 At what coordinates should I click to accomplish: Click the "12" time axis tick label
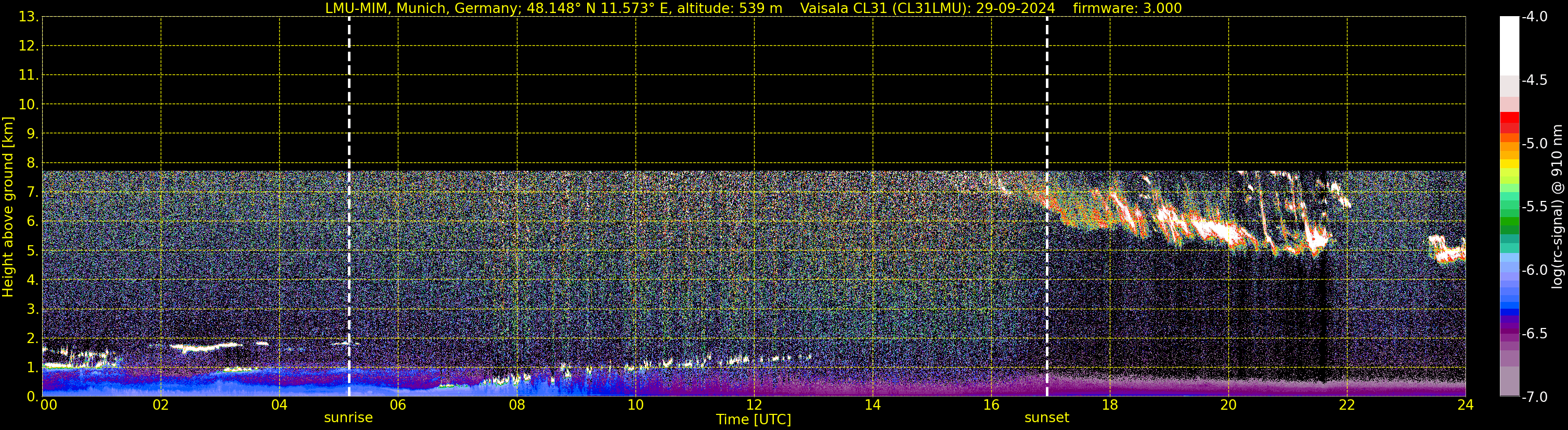754,405
